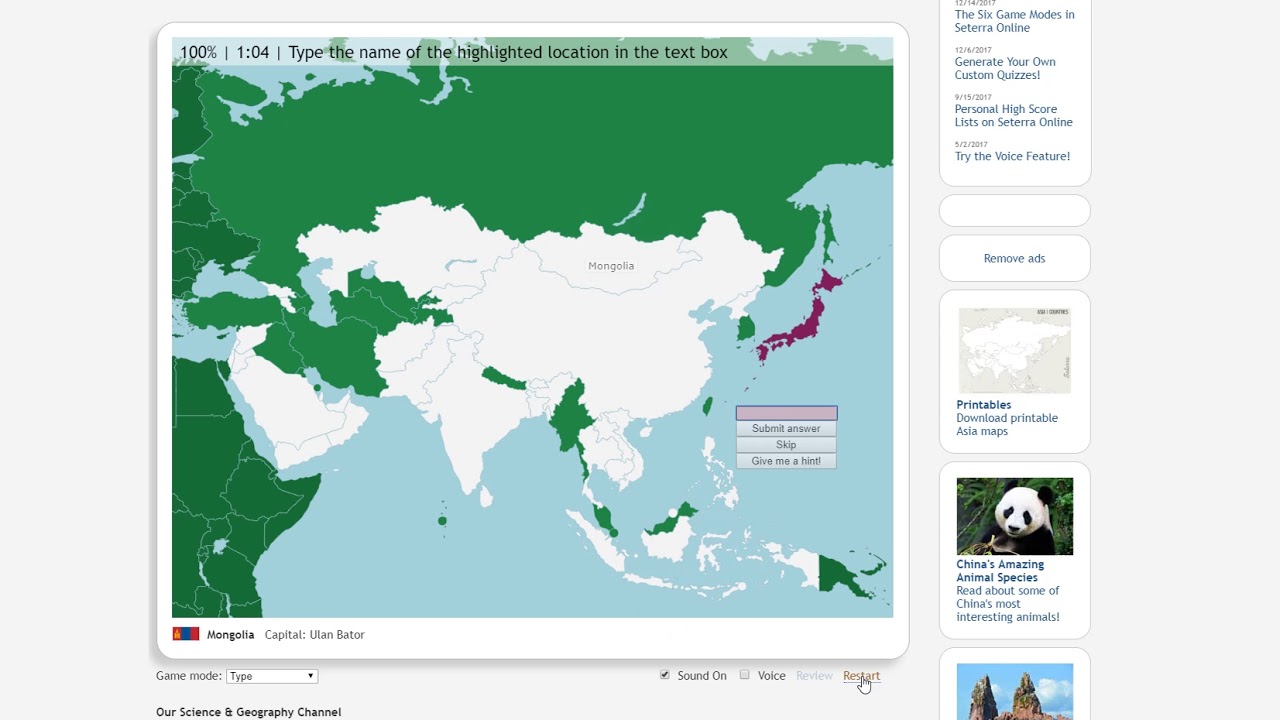Open Generate Your Own Custom Quizzes link
1280x720 pixels.
[x=1005, y=68]
